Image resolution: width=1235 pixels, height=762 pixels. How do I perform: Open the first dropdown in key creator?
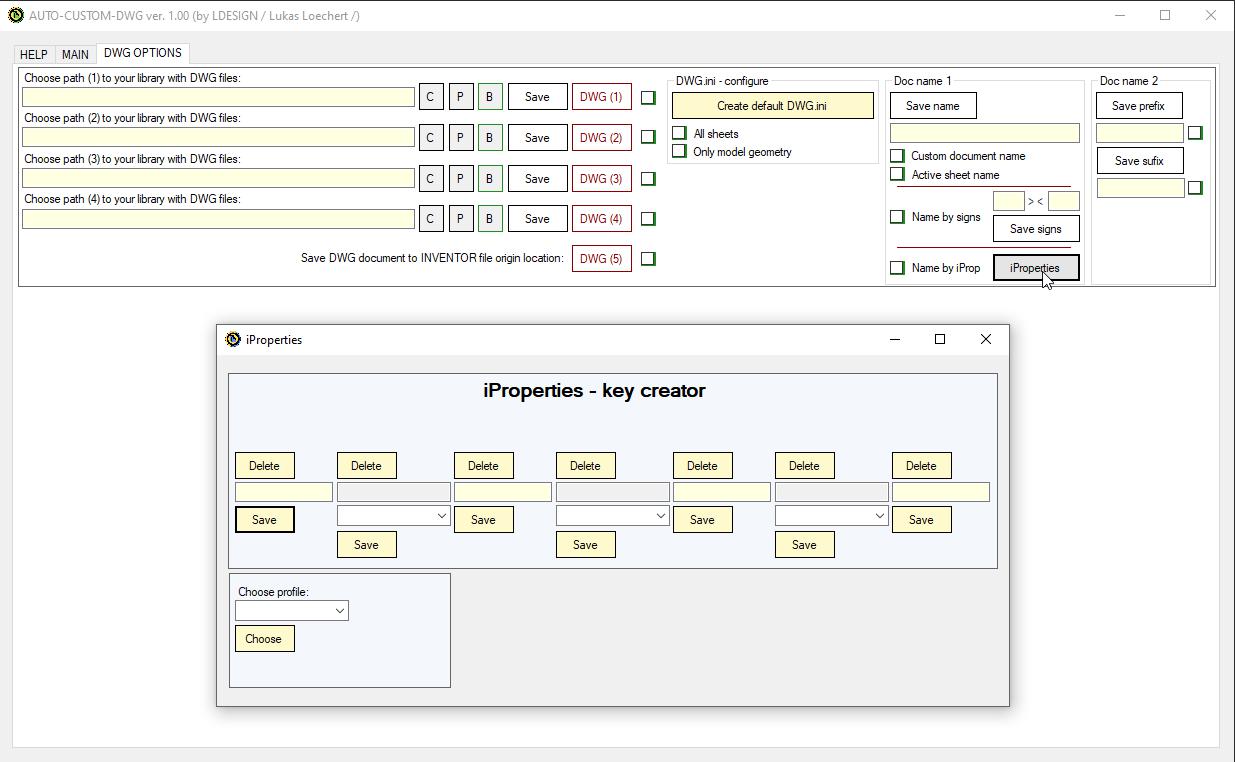click(x=393, y=515)
